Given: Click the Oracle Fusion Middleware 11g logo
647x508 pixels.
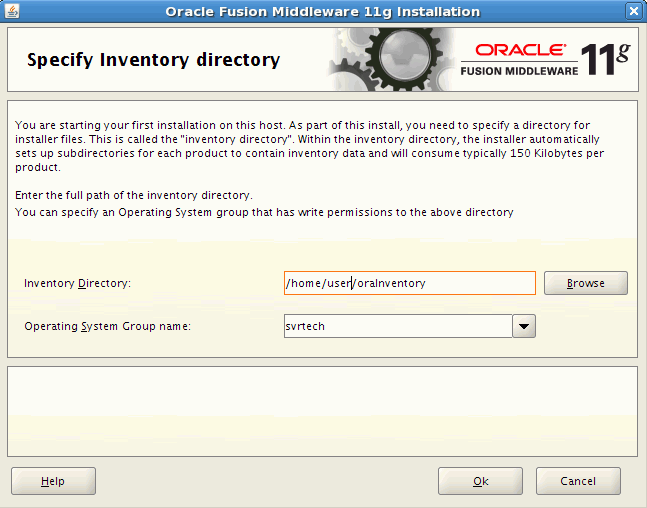Looking at the screenshot, I should coord(545,60).
